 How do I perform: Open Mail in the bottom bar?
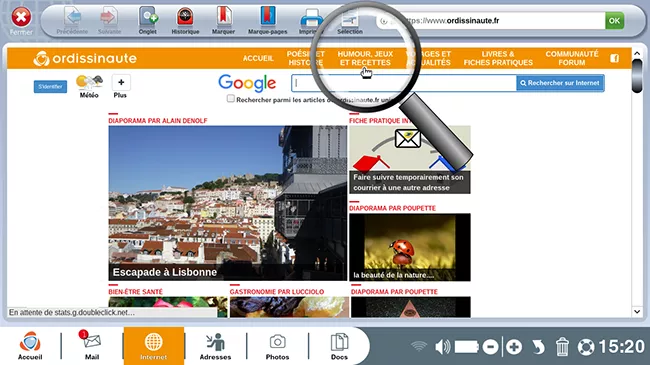point(92,345)
